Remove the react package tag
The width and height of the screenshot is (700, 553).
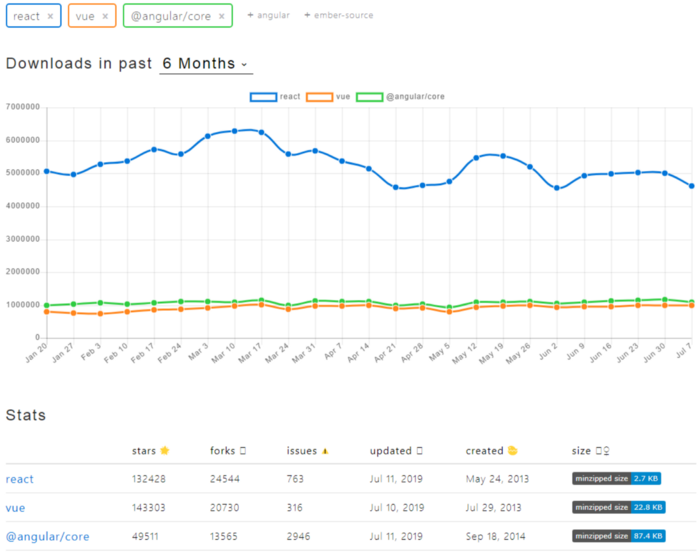(x=50, y=16)
